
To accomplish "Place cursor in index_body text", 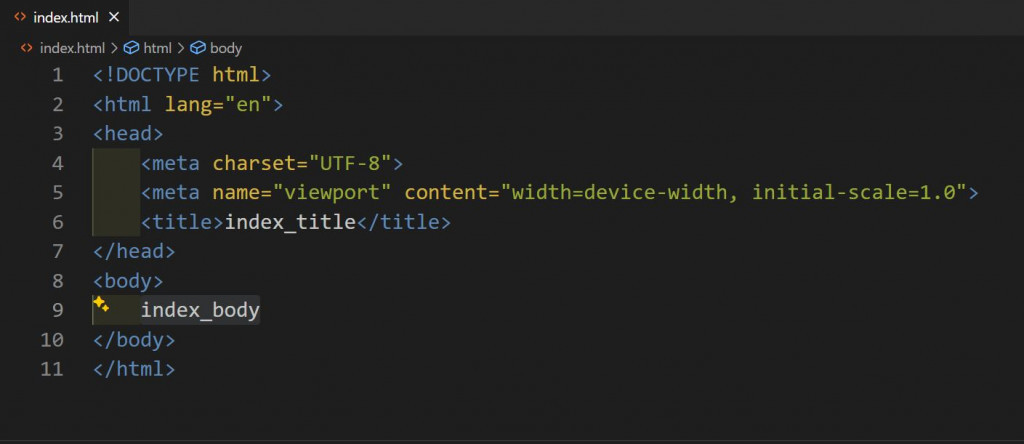I will pos(200,311).
